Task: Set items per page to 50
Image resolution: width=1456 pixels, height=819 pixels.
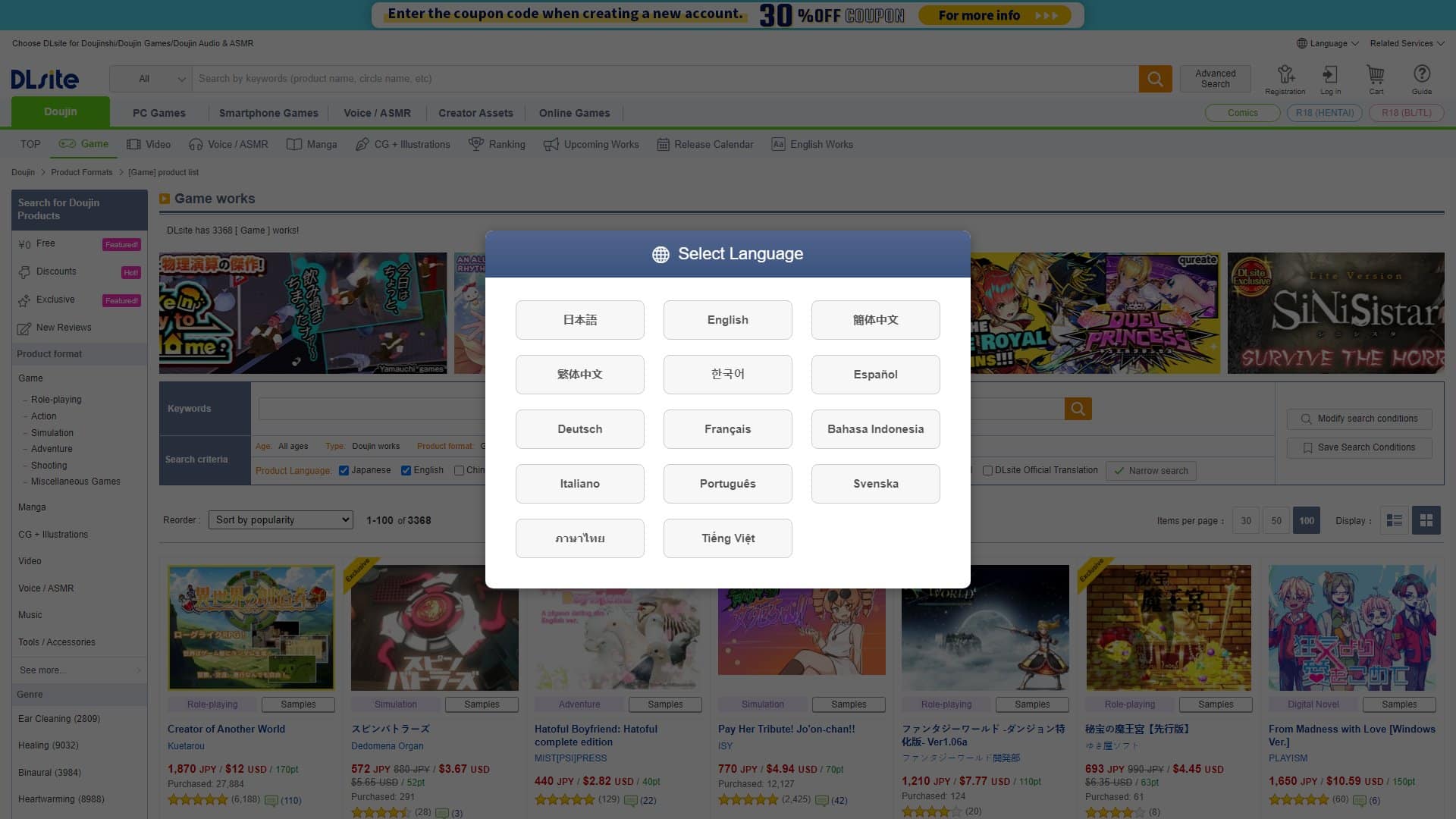Action: pos(1276,520)
